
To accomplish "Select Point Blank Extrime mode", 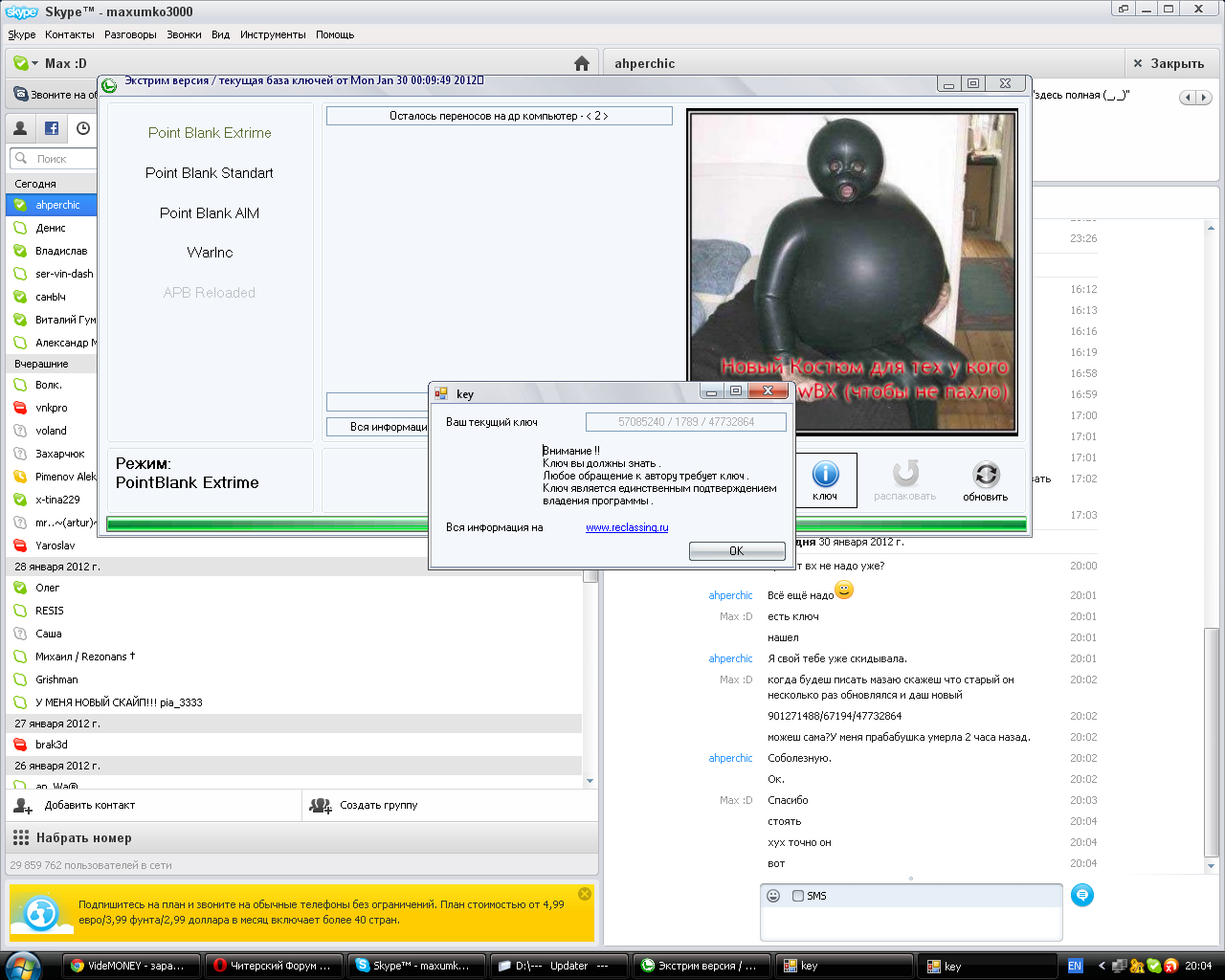I will click(210, 133).
